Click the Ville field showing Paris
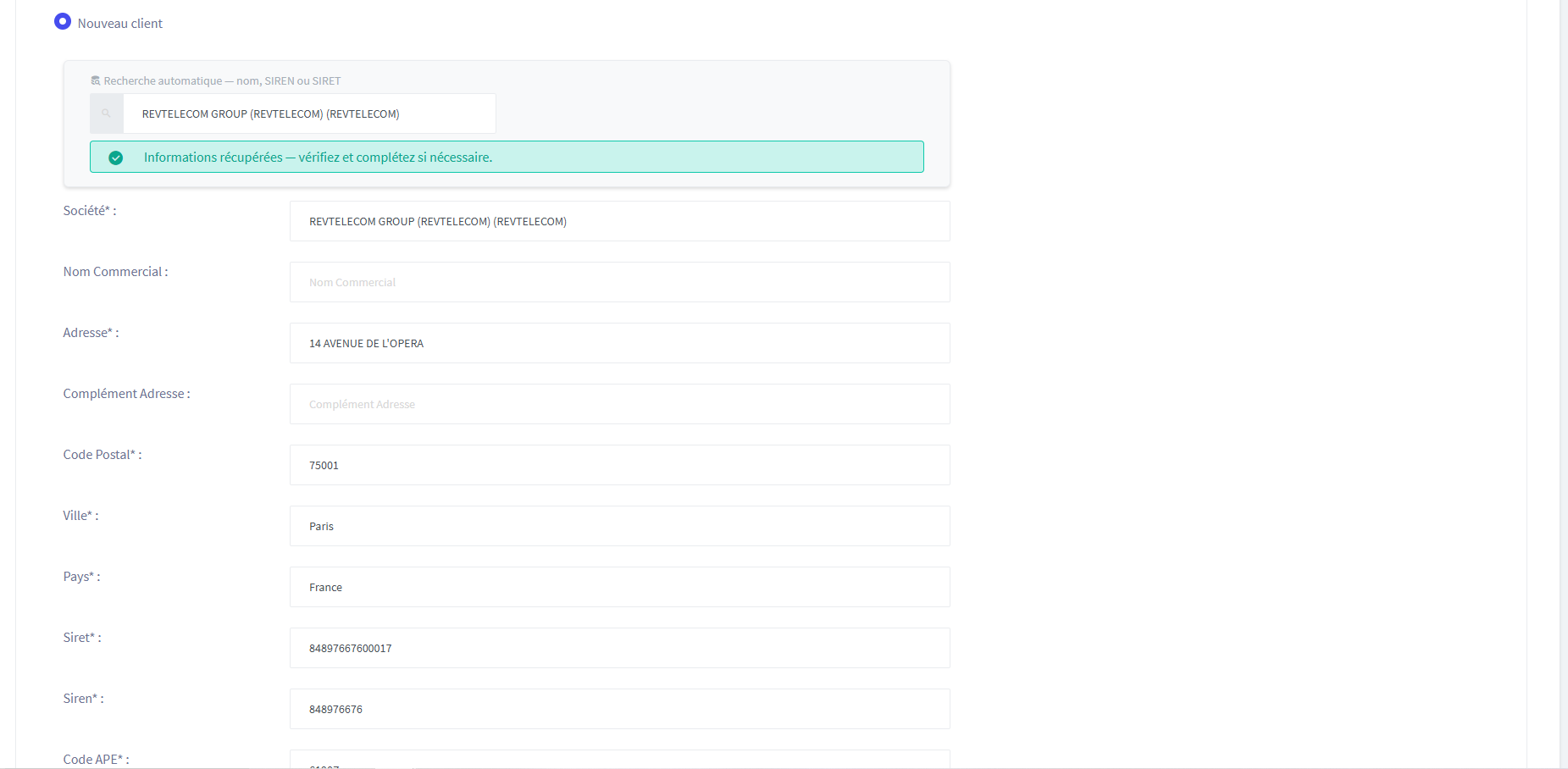The width and height of the screenshot is (1568, 769). [x=619, y=526]
